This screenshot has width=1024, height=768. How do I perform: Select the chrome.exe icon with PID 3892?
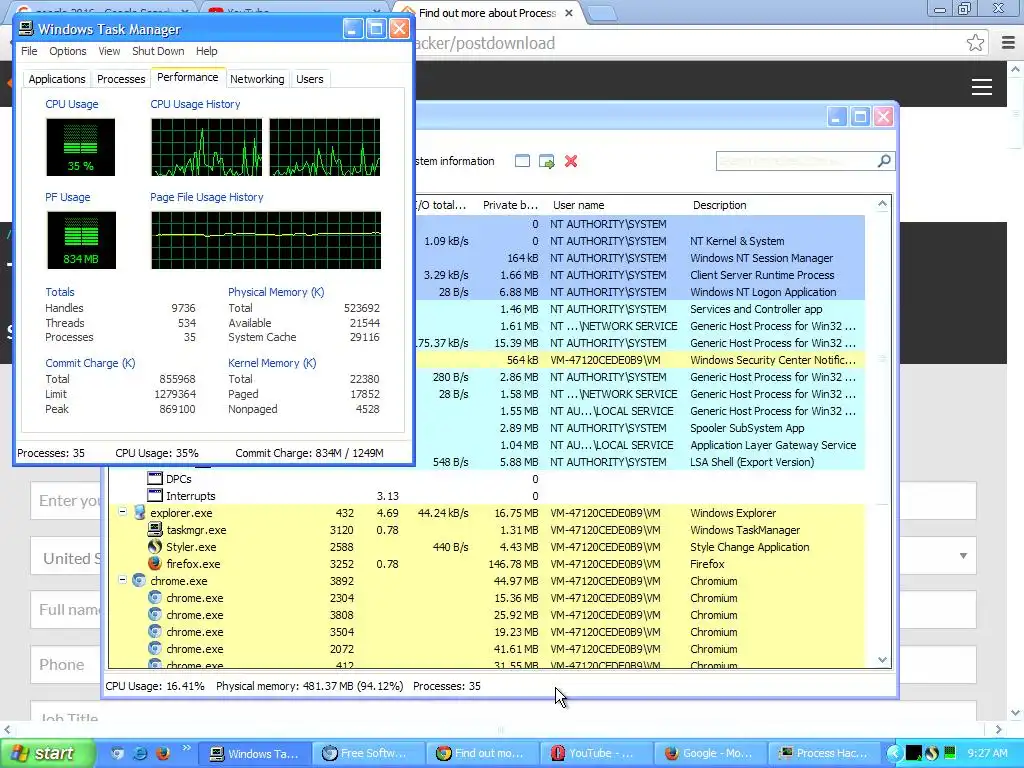click(138, 581)
